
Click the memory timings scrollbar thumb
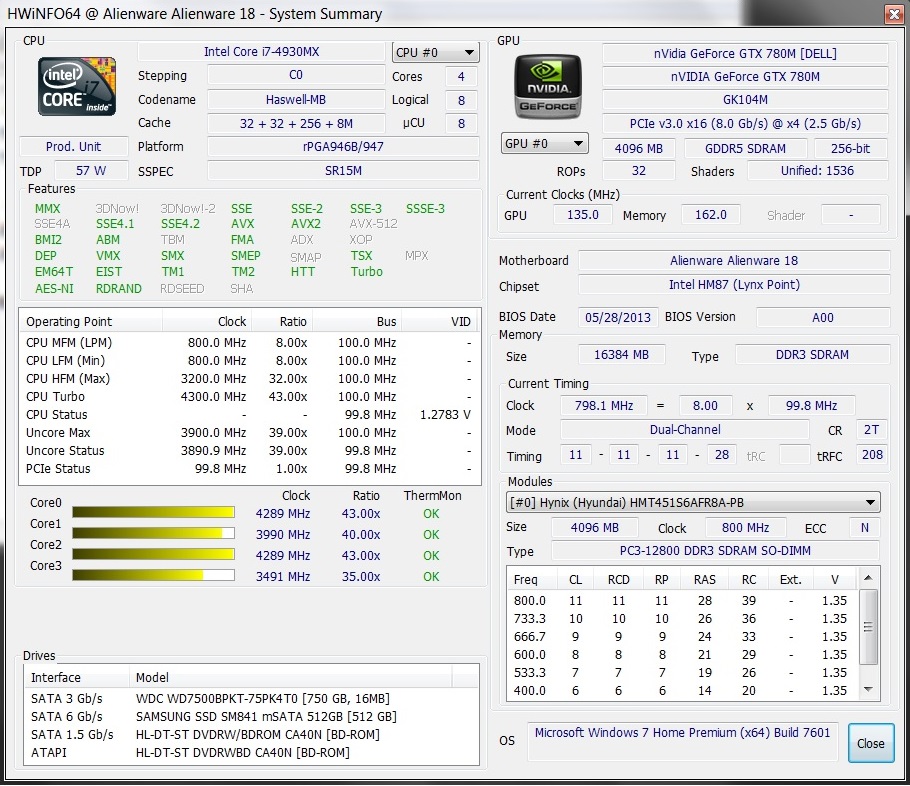pyautogui.click(x=868, y=626)
